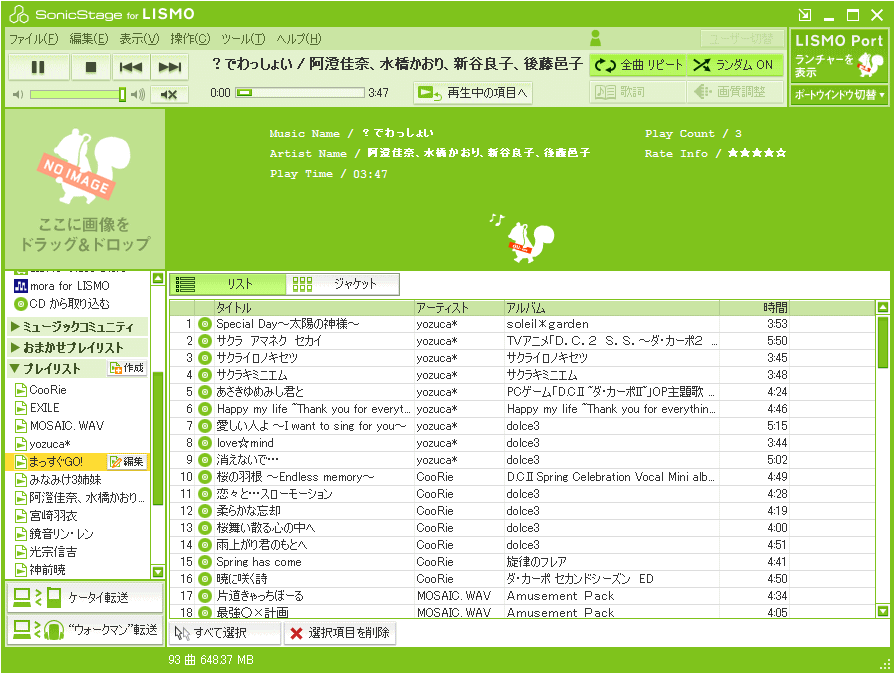
Task: Open the ヘルプ(H) menu
Action: (299, 39)
